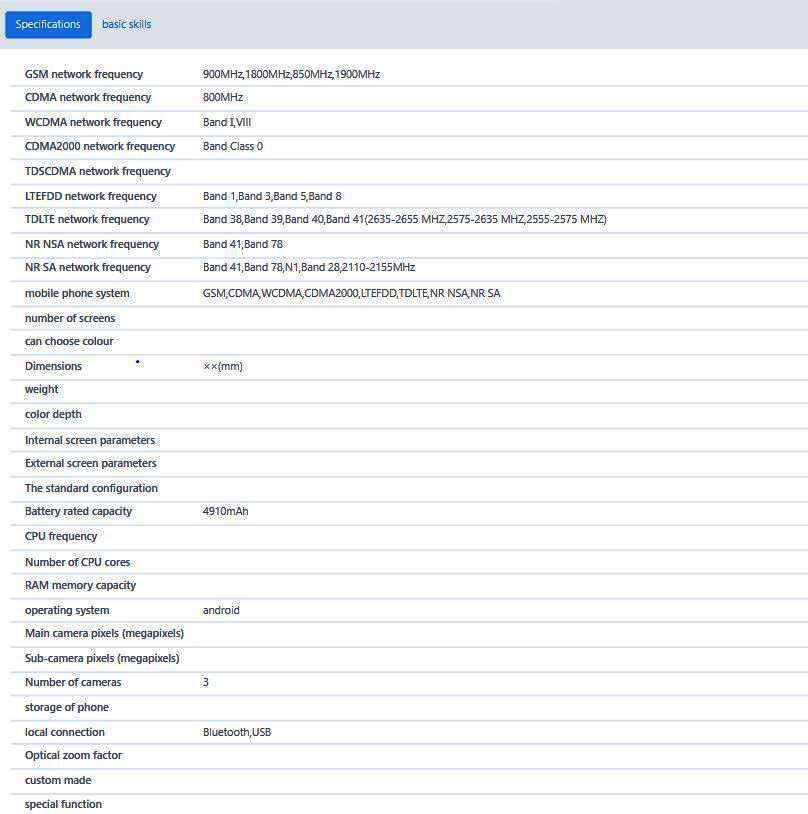The height and width of the screenshot is (814, 808).
Task: Switch to the Specifications tab
Action: [x=48, y=24]
